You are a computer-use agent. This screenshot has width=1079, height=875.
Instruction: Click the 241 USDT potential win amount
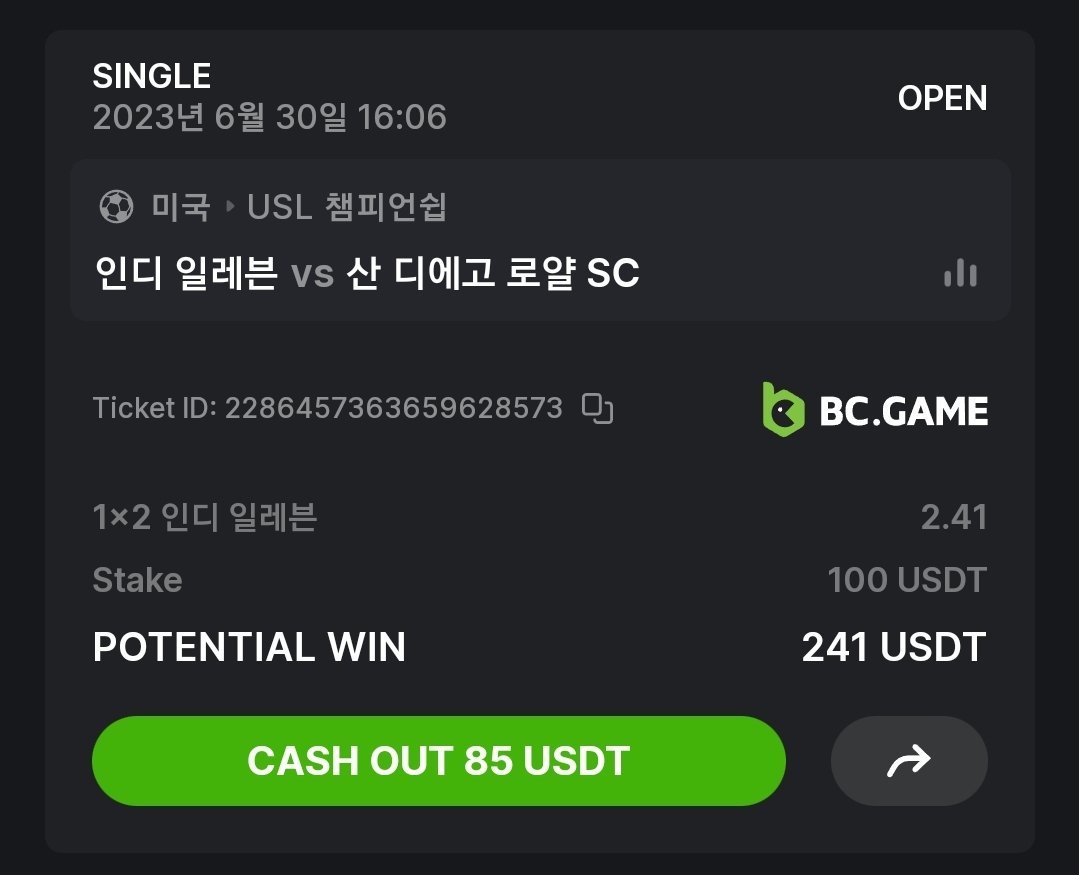point(893,647)
